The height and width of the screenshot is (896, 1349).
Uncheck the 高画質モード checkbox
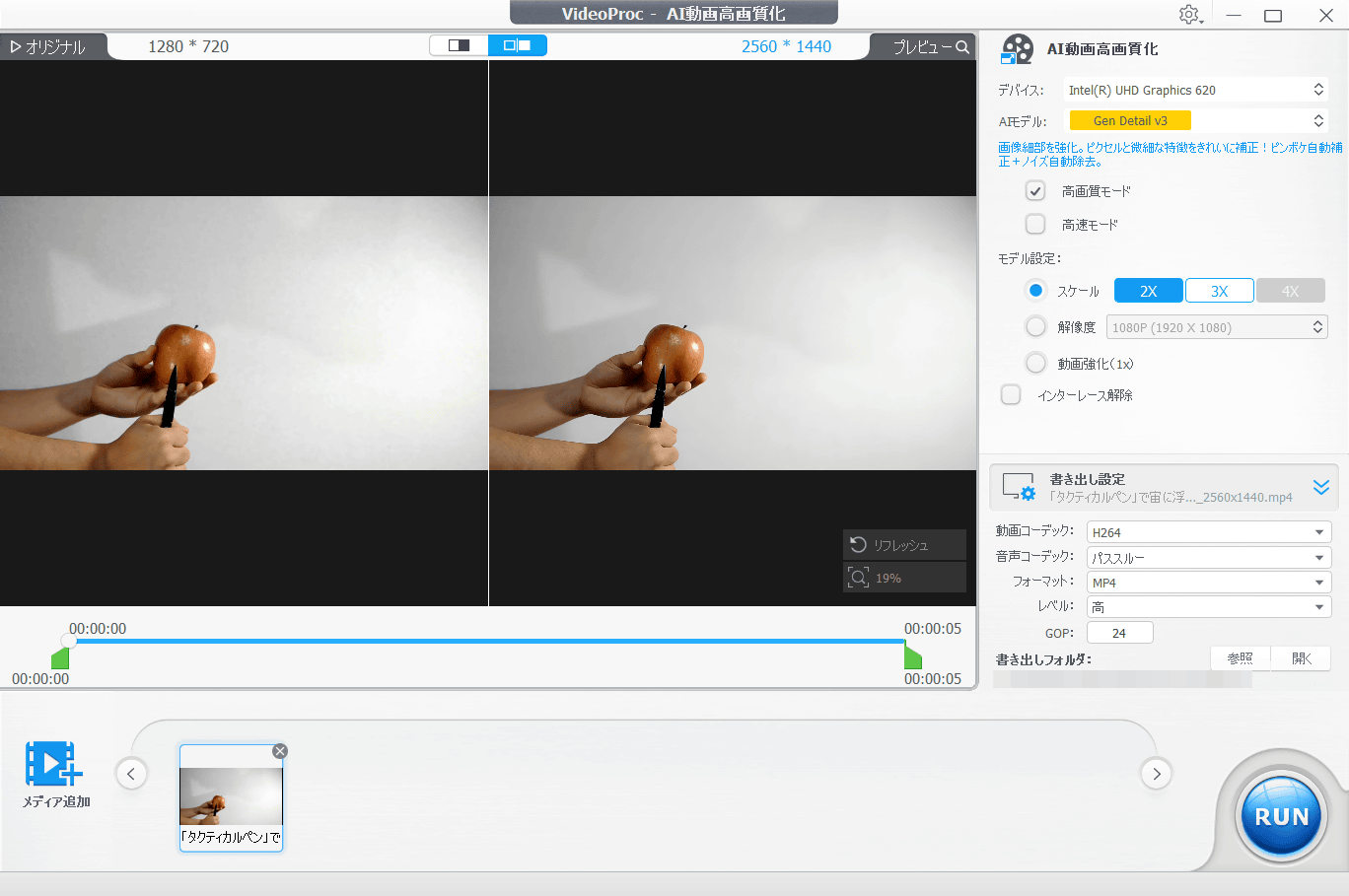1035,191
